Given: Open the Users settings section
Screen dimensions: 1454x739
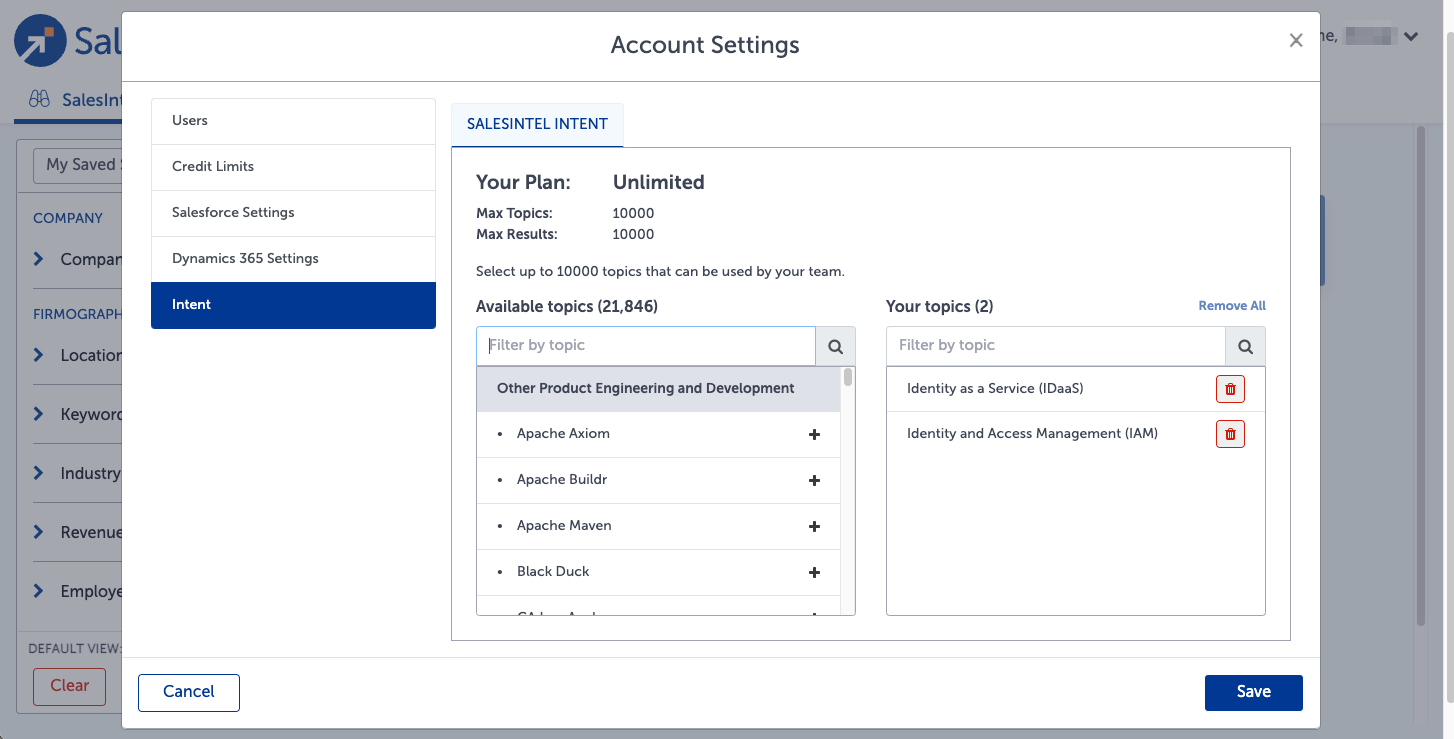Looking at the screenshot, I should pyautogui.click(x=293, y=121).
